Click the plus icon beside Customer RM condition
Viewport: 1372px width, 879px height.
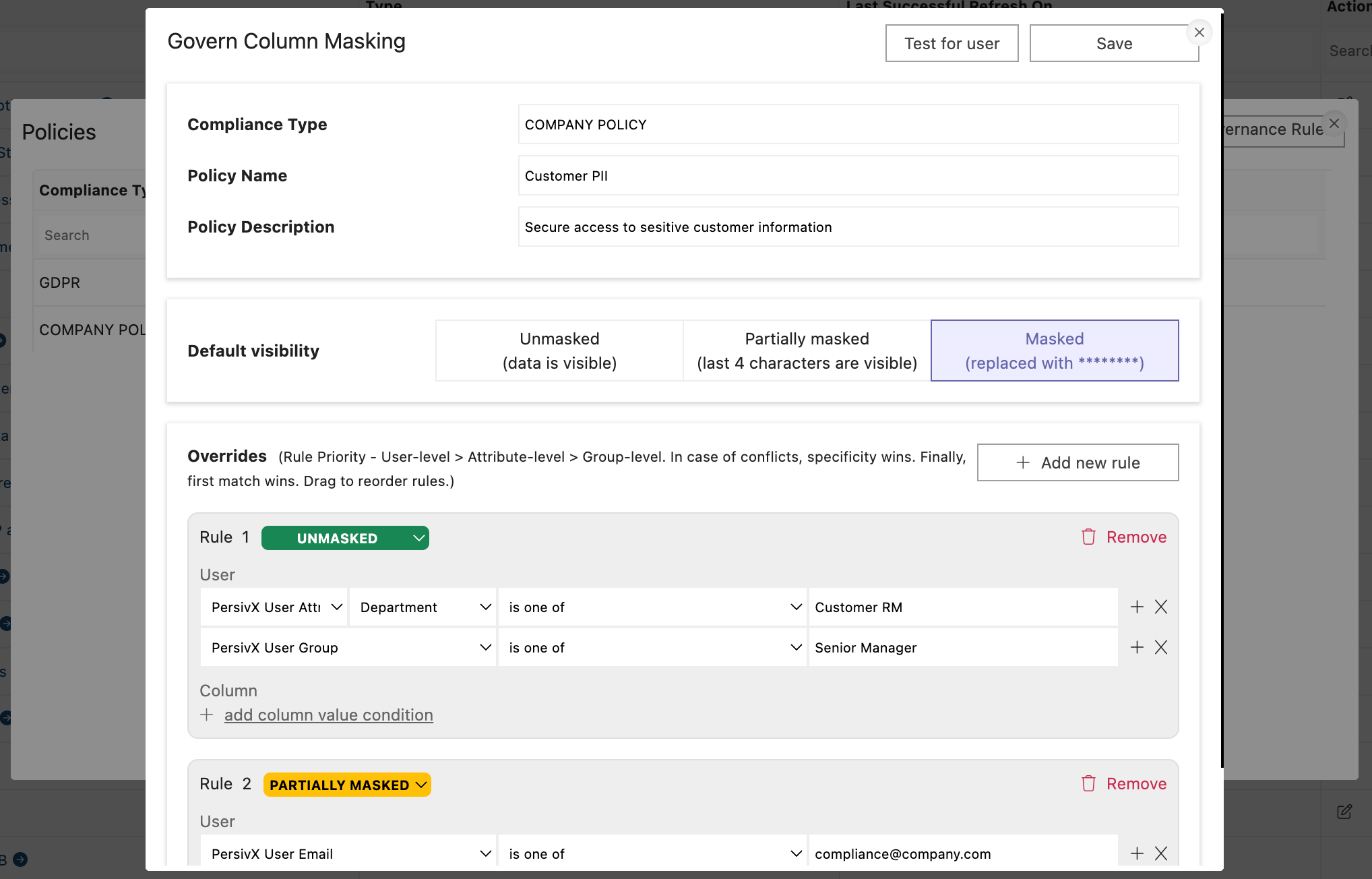click(x=1137, y=607)
